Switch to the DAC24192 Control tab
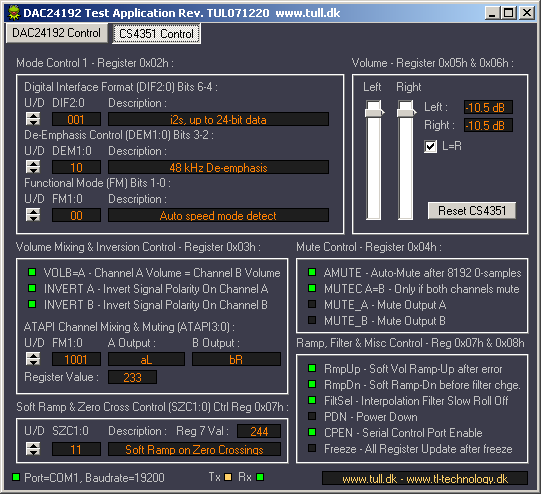This screenshot has width=541, height=494. [x=57, y=33]
